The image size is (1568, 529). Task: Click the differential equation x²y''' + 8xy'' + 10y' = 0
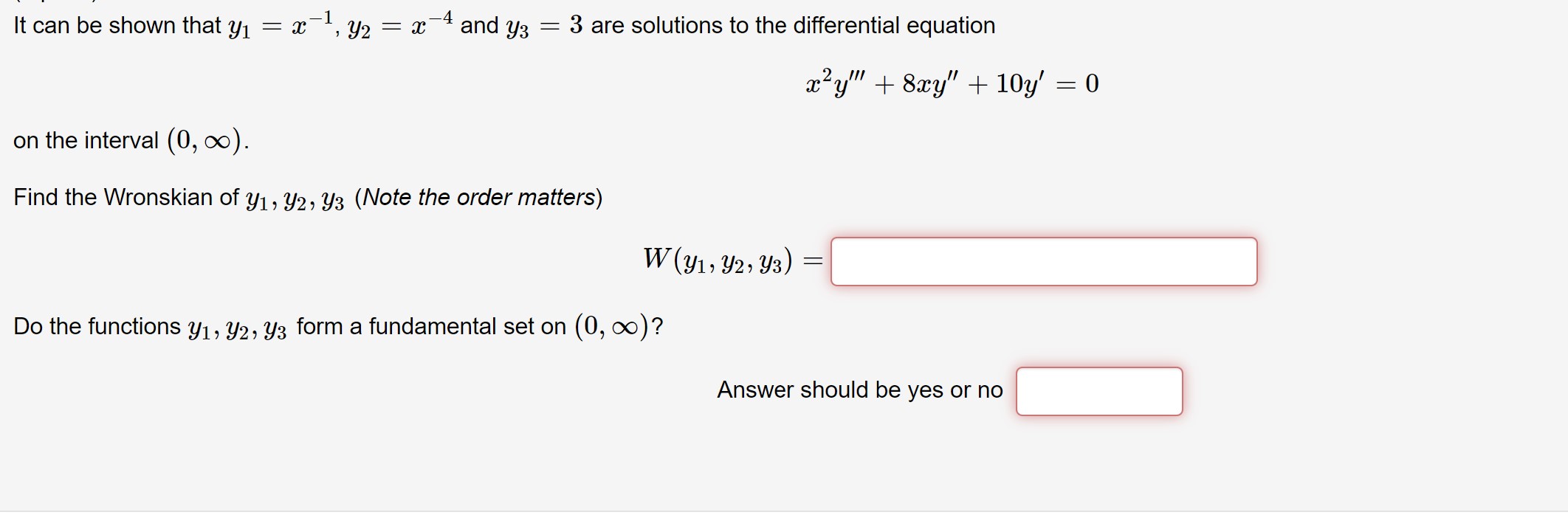pos(951,81)
